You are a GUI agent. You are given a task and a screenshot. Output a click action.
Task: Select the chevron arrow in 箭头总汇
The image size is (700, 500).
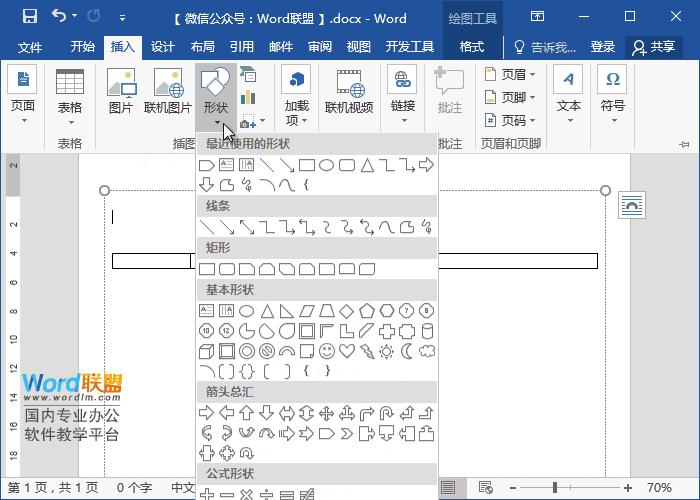[x=346, y=433]
